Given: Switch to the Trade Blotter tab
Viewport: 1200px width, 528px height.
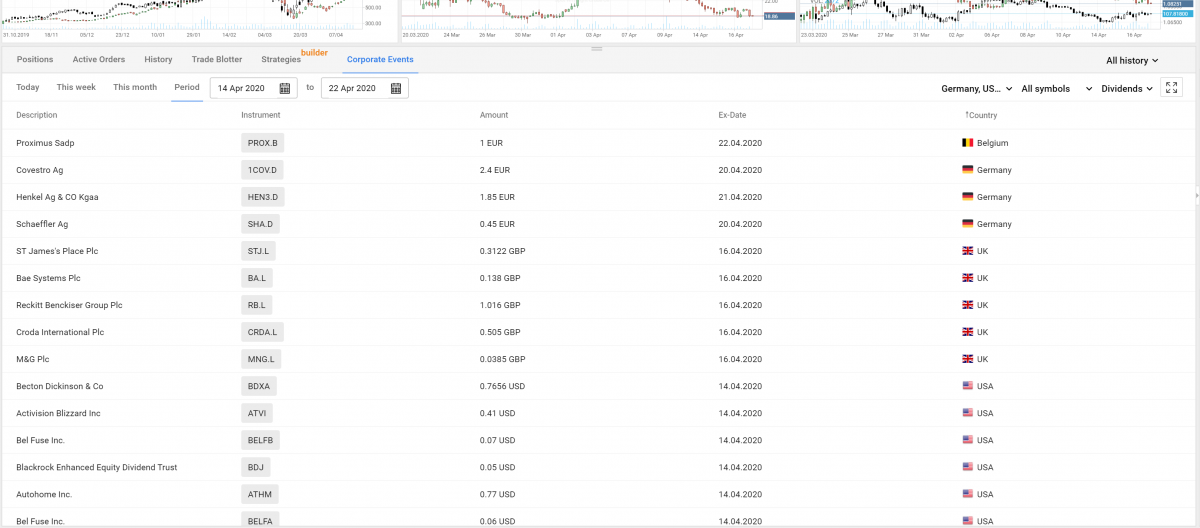Looking at the screenshot, I should pyautogui.click(x=217, y=60).
